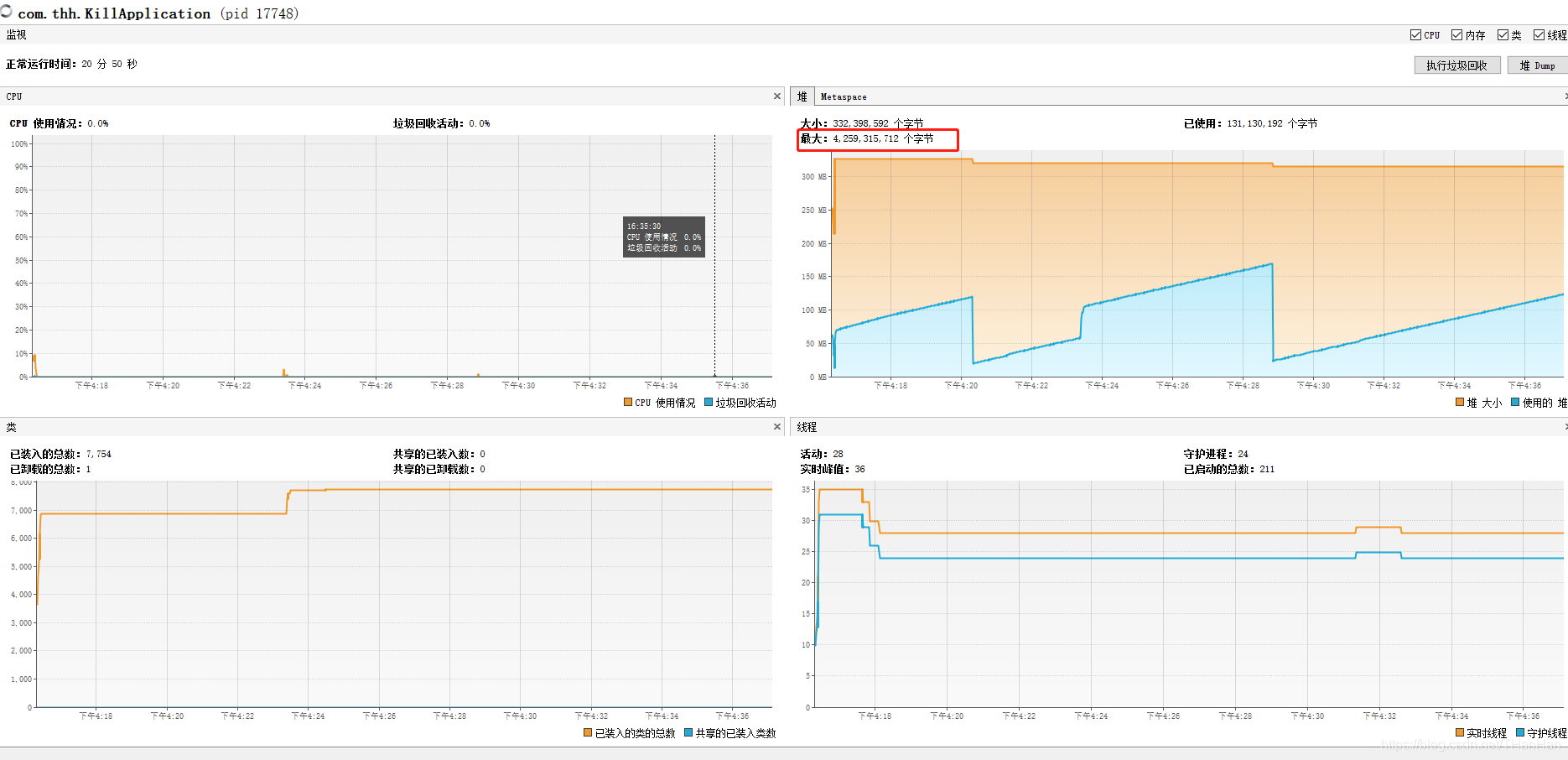The image size is (1568, 760).
Task: Switch to the Metaspace tab
Action: click(844, 97)
